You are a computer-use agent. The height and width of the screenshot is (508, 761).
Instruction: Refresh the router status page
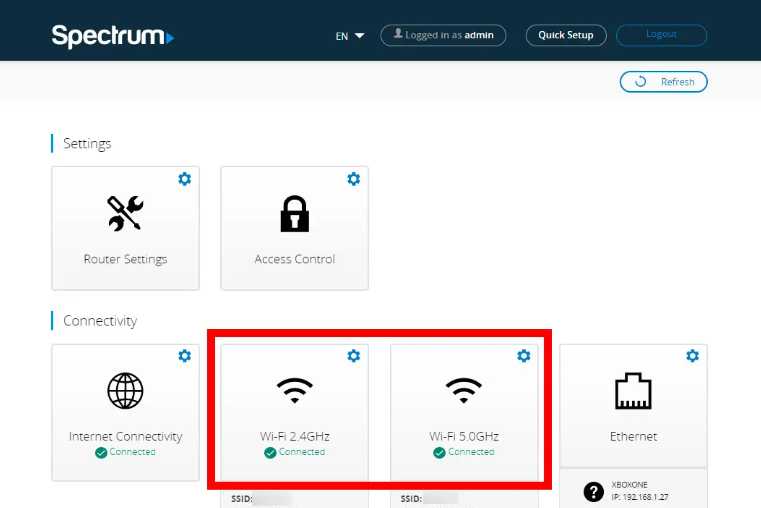coord(663,82)
